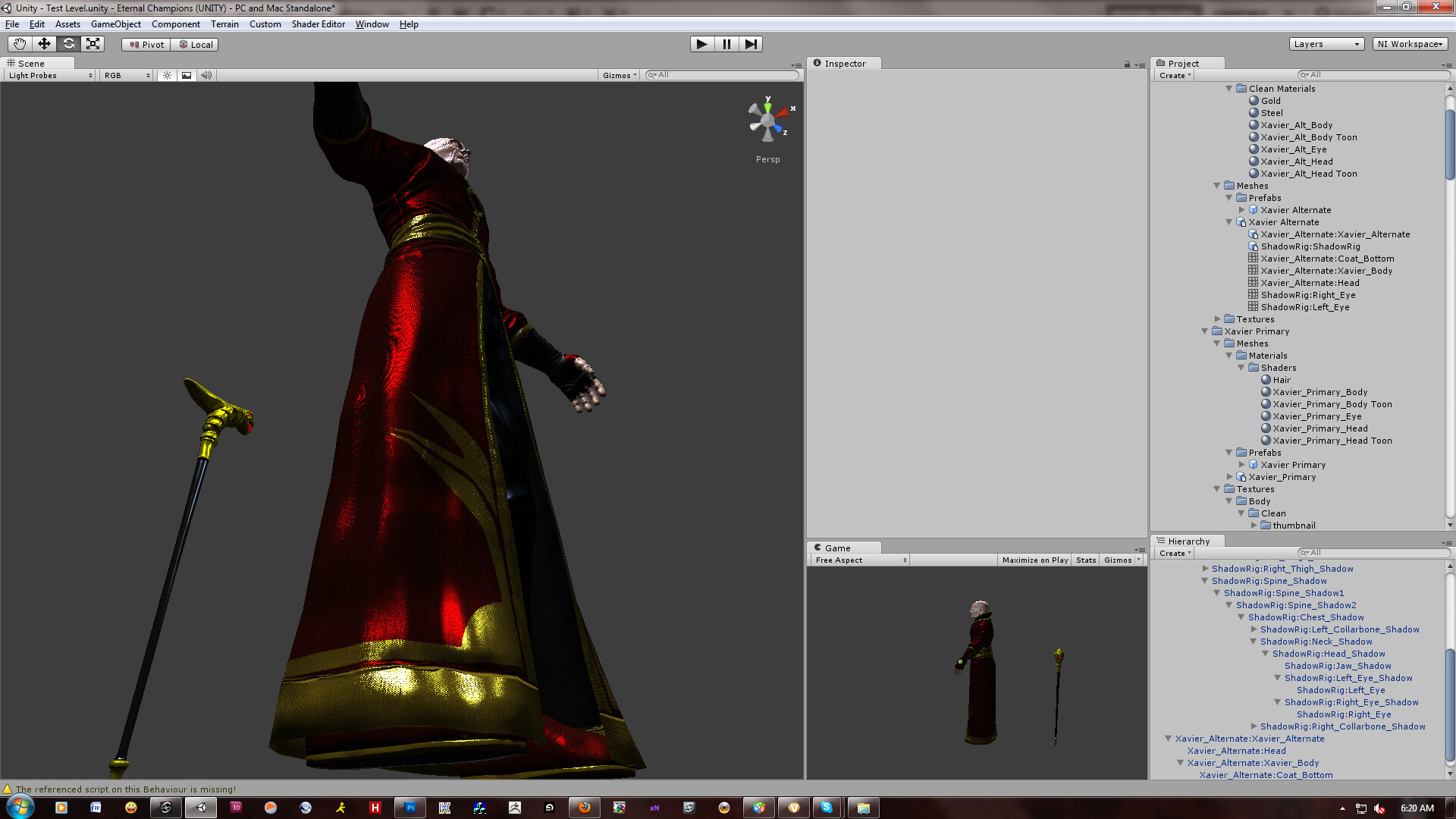Screen dimensions: 1456x819
Task: Open Photoshop from the taskbar
Action: (409, 808)
